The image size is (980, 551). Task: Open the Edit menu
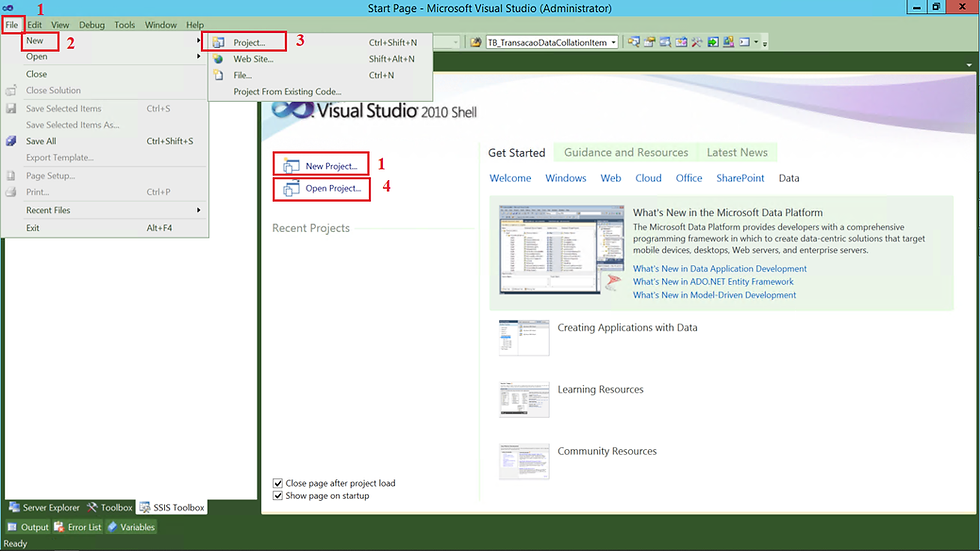[x=34, y=24]
